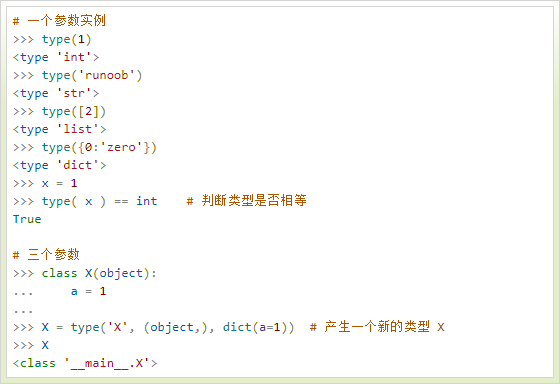
Task: Click the indented line a = 1
Action: 88,291
